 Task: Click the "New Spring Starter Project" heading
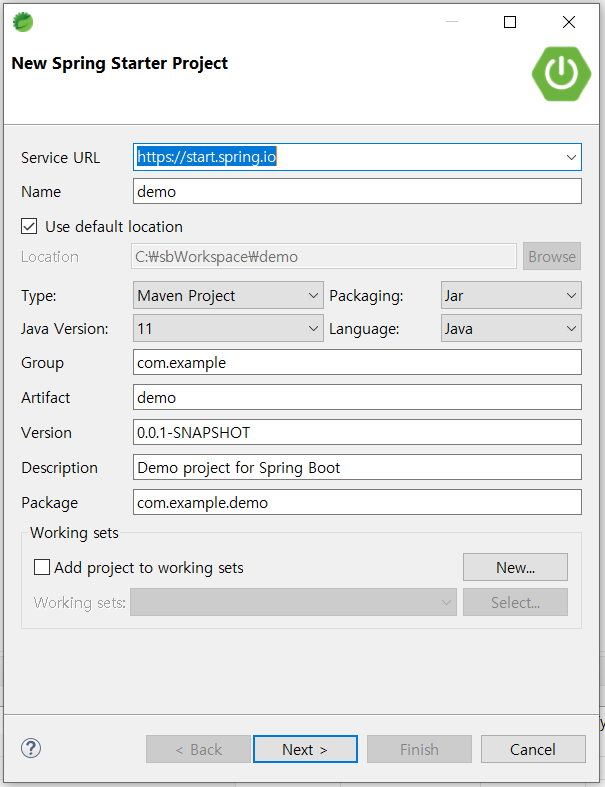(119, 63)
